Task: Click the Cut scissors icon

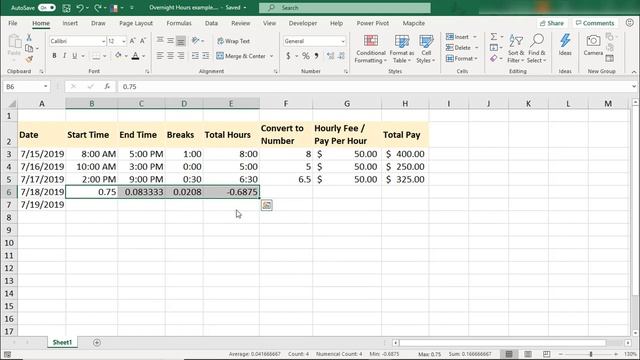Action: [x=29, y=38]
